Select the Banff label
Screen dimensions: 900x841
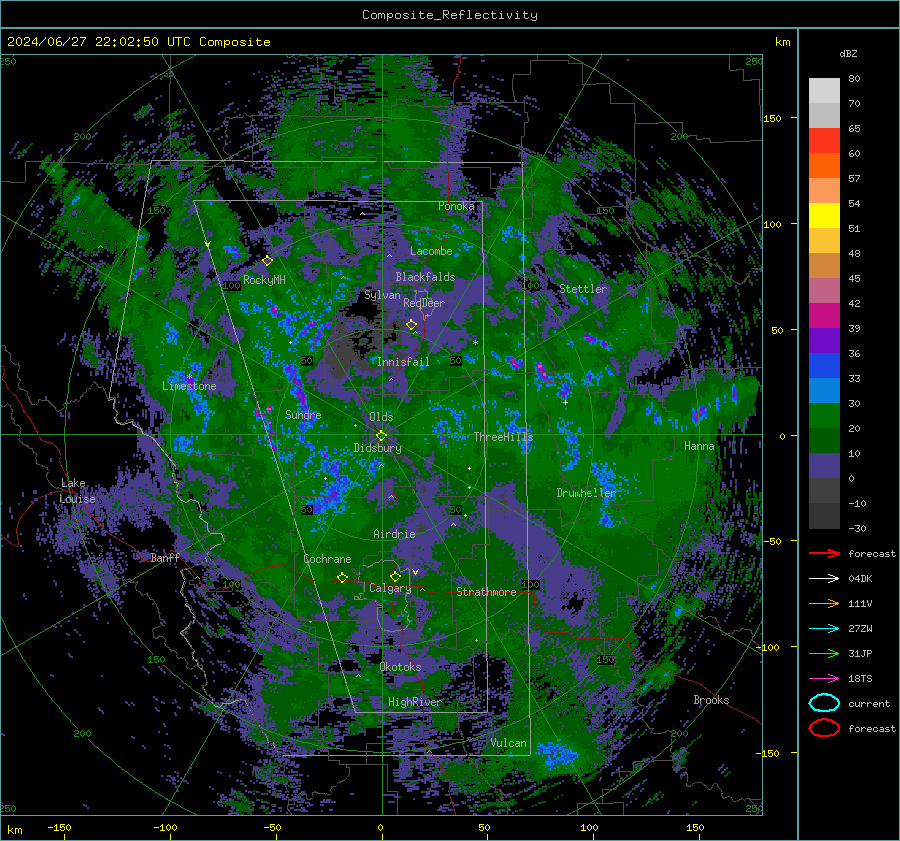165,557
